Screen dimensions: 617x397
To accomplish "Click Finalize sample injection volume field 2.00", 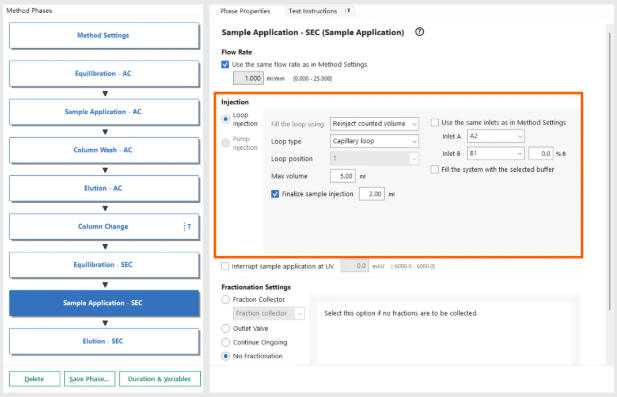I will coord(372,194).
